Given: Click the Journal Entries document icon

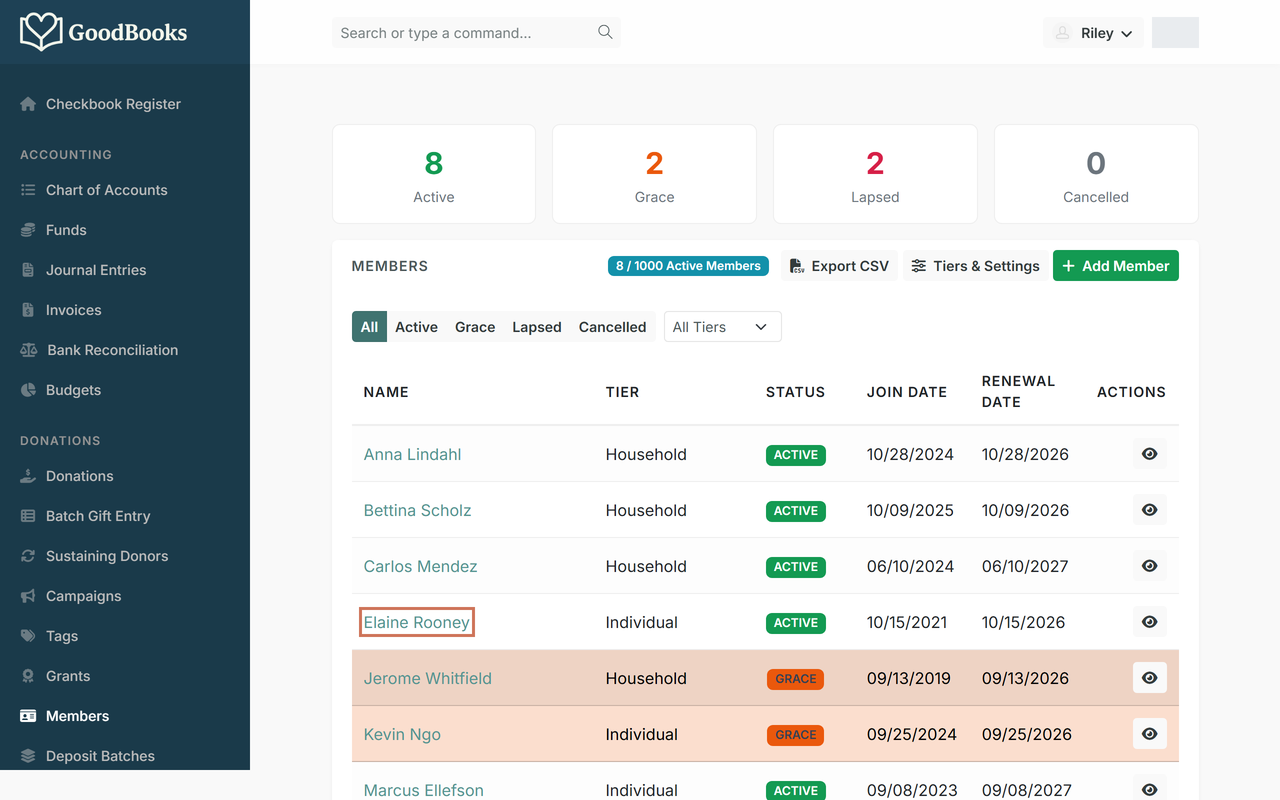Looking at the screenshot, I should coord(28,270).
